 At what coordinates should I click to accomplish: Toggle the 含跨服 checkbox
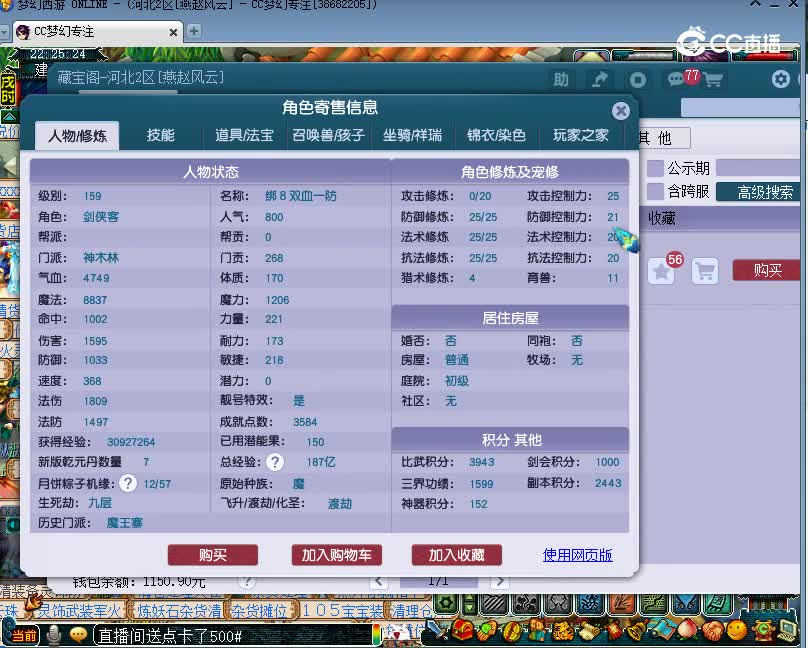point(655,191)
